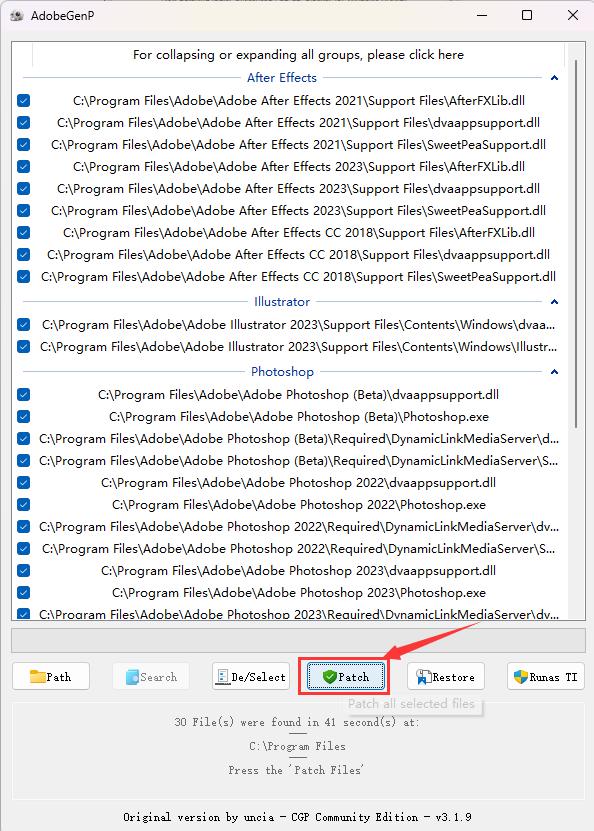Viewport: 594px width, 831px height.
Task: Select Photoshop 2023 Photoshop.exe path text
Action: [x=299, y=593]
